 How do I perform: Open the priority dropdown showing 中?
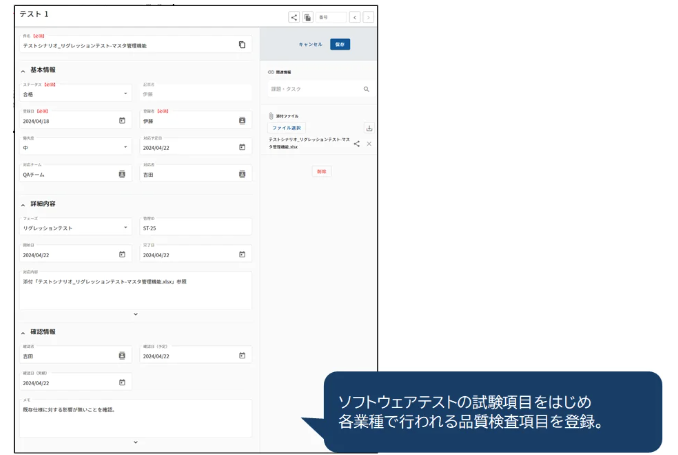pyautogui.click(x=76, y=145)
